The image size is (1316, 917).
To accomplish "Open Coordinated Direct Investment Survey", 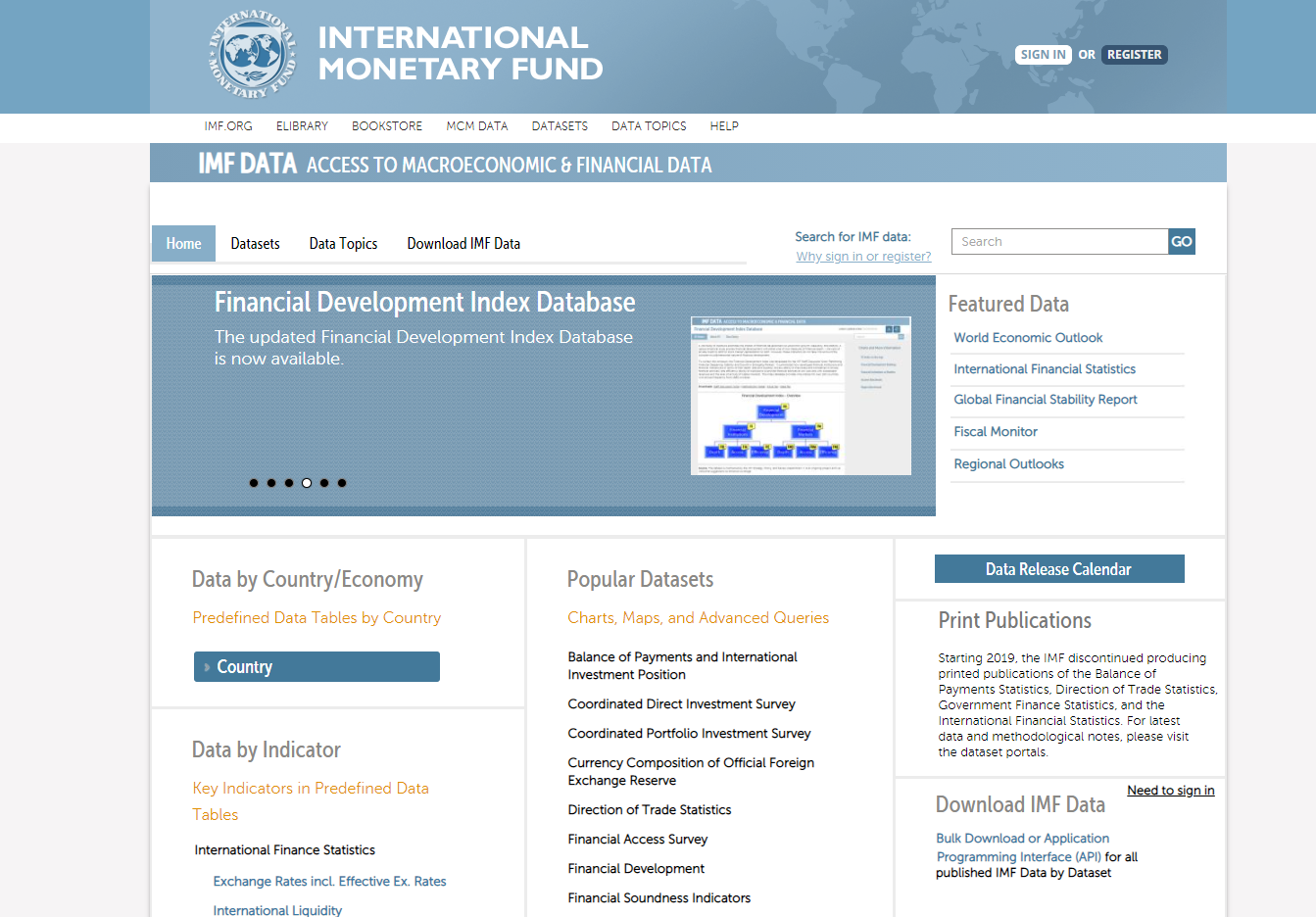I will click(681, 704).
